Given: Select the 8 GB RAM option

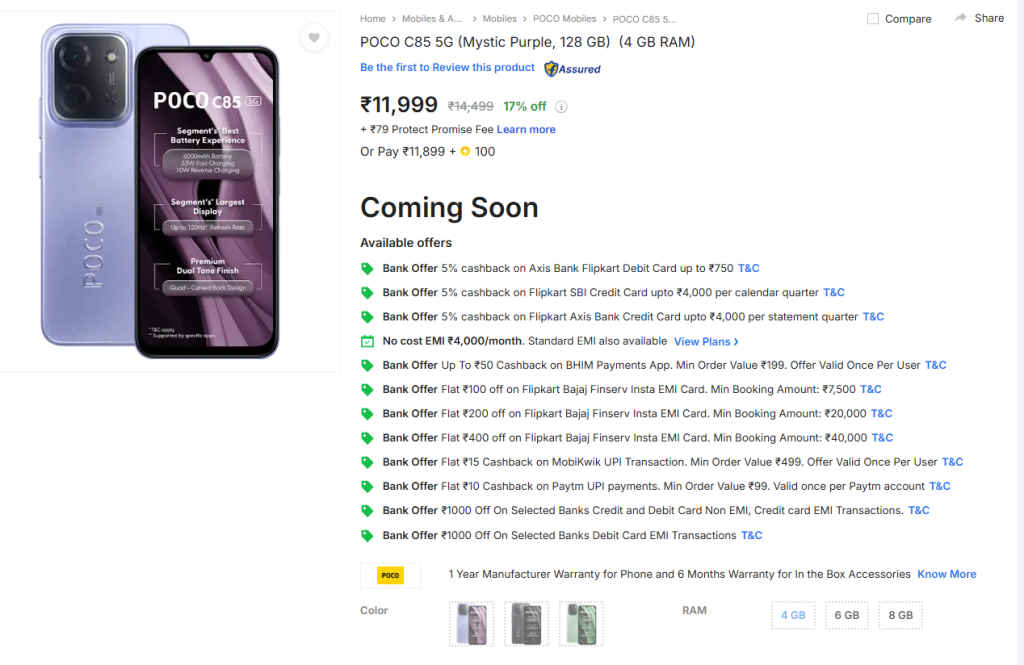Looking at the screenshot, I should click(900, 615).
